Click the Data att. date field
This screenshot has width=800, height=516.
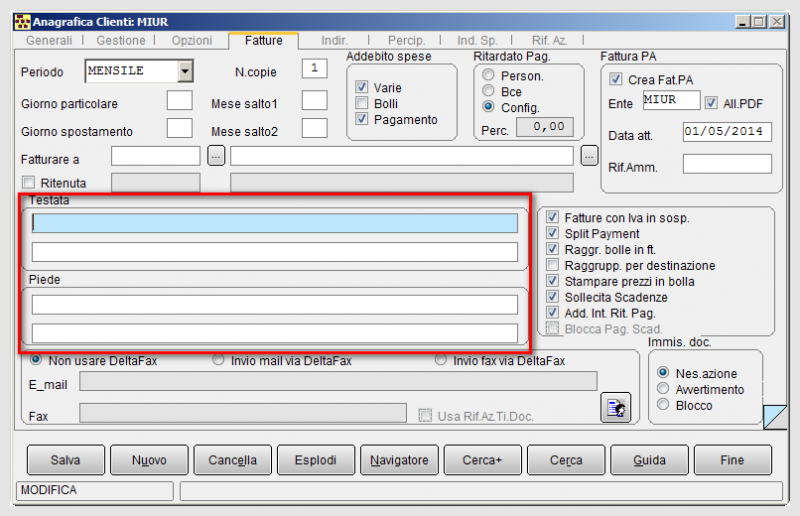(727, 132)
